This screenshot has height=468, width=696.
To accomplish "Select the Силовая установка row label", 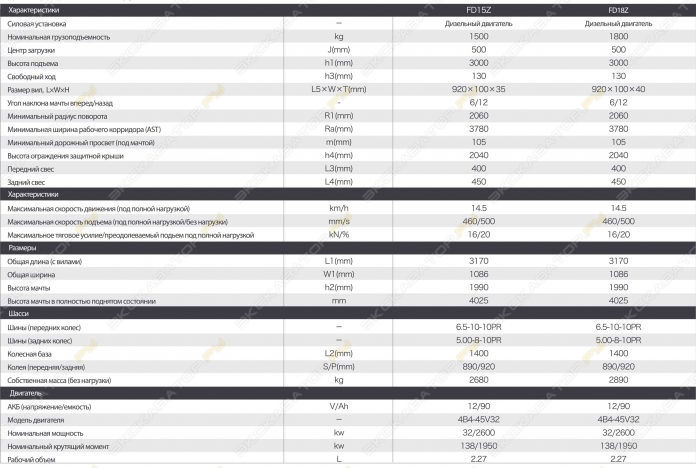I will point(37,24).
